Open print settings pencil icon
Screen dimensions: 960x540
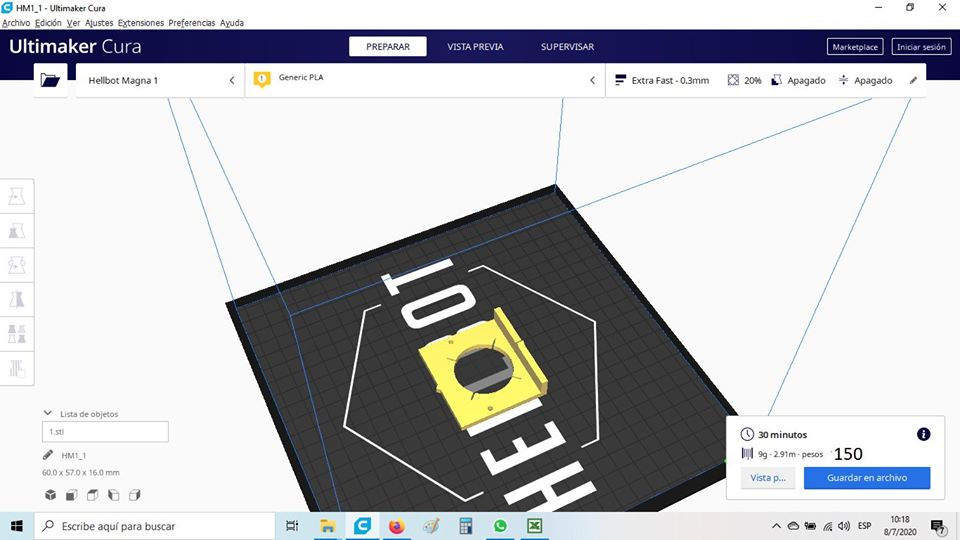(x=913, y=80)
